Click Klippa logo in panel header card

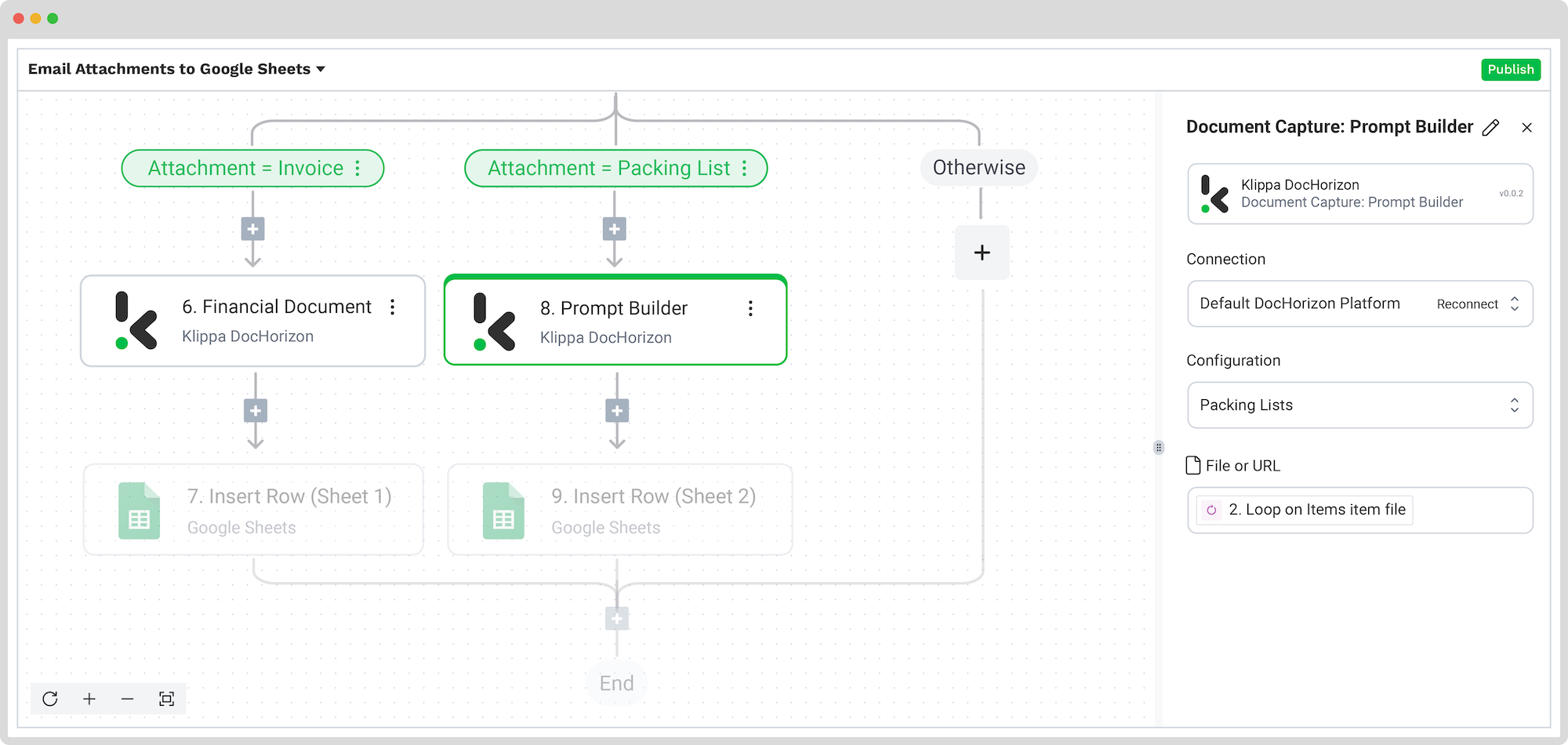pyautogui.click(x=1214, y=194)
